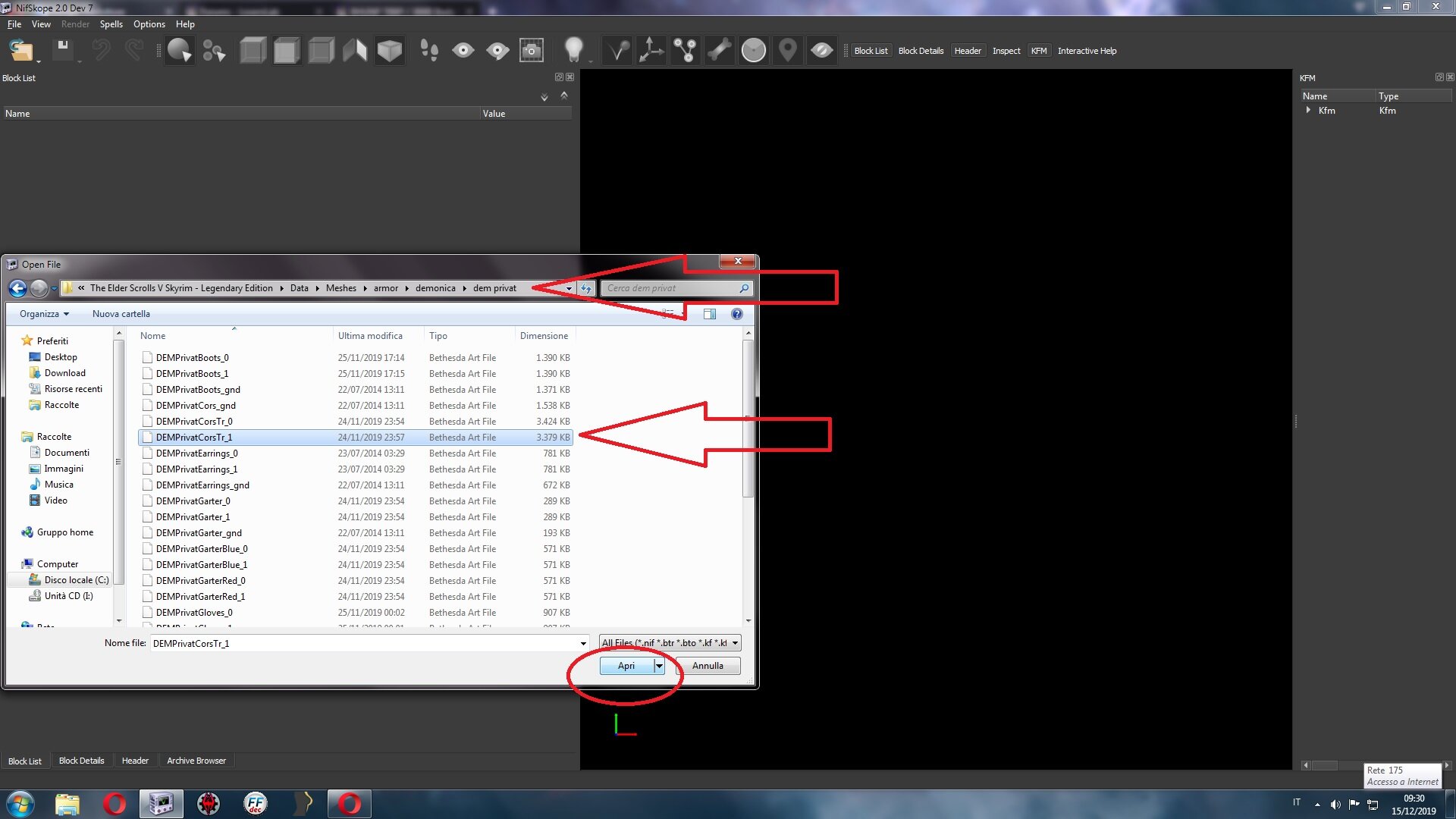This screenshot has width=1456, height=819.
Task: Toggle the Block List toolbar button
Action: click(871, 51)
